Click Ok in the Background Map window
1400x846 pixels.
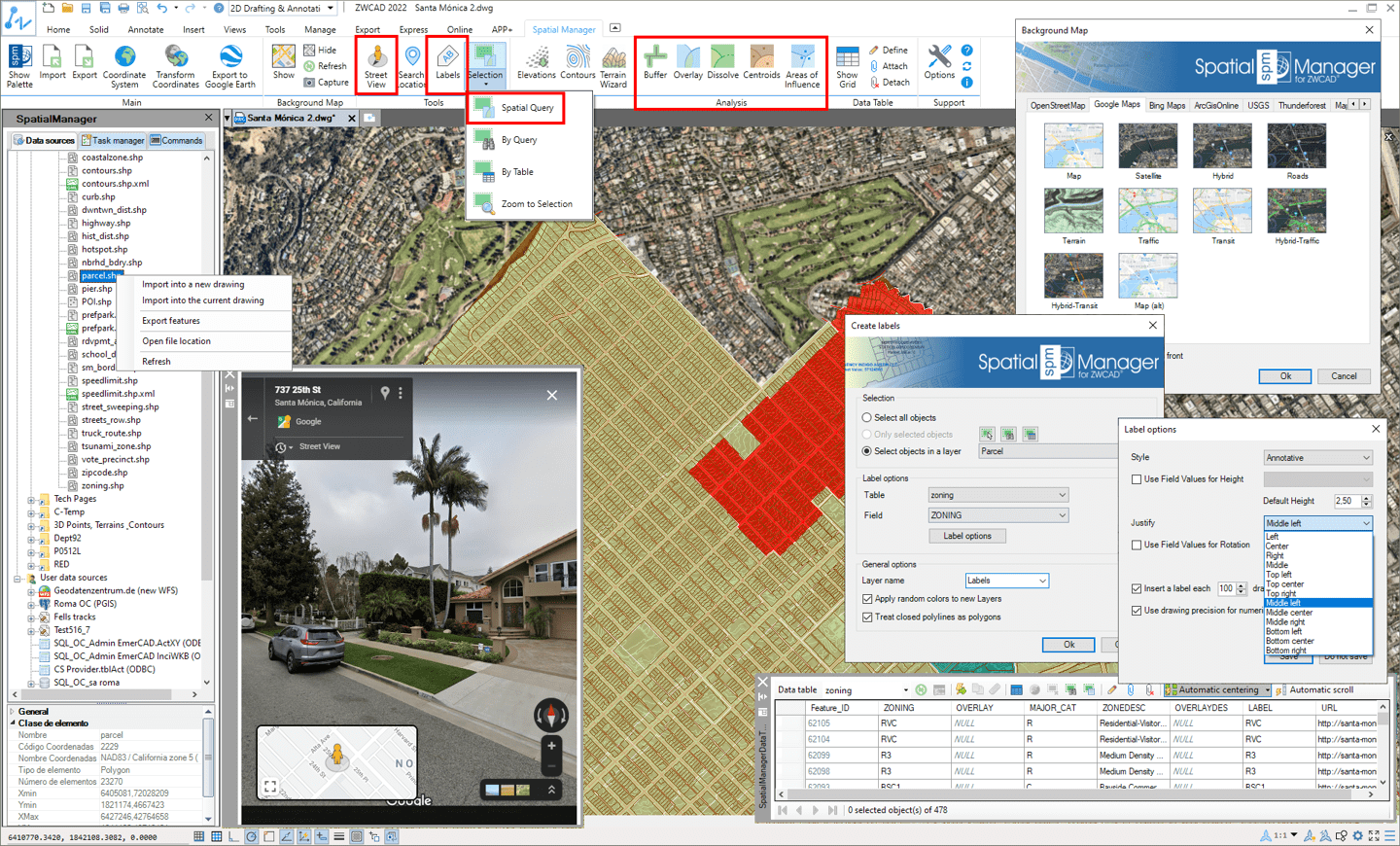pos(1285,376)
